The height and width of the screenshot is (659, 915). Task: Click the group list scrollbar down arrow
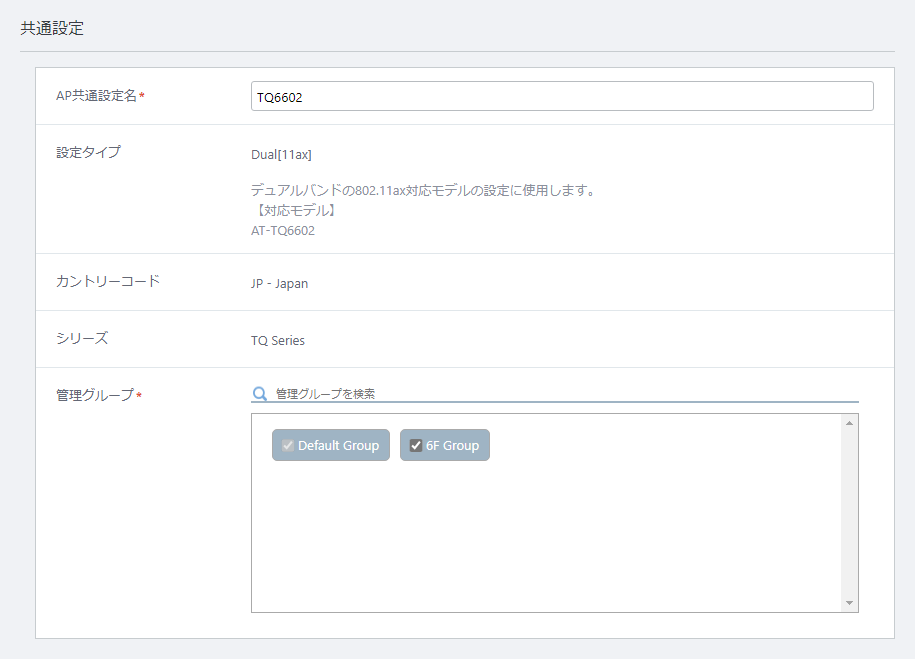[849, 603]
